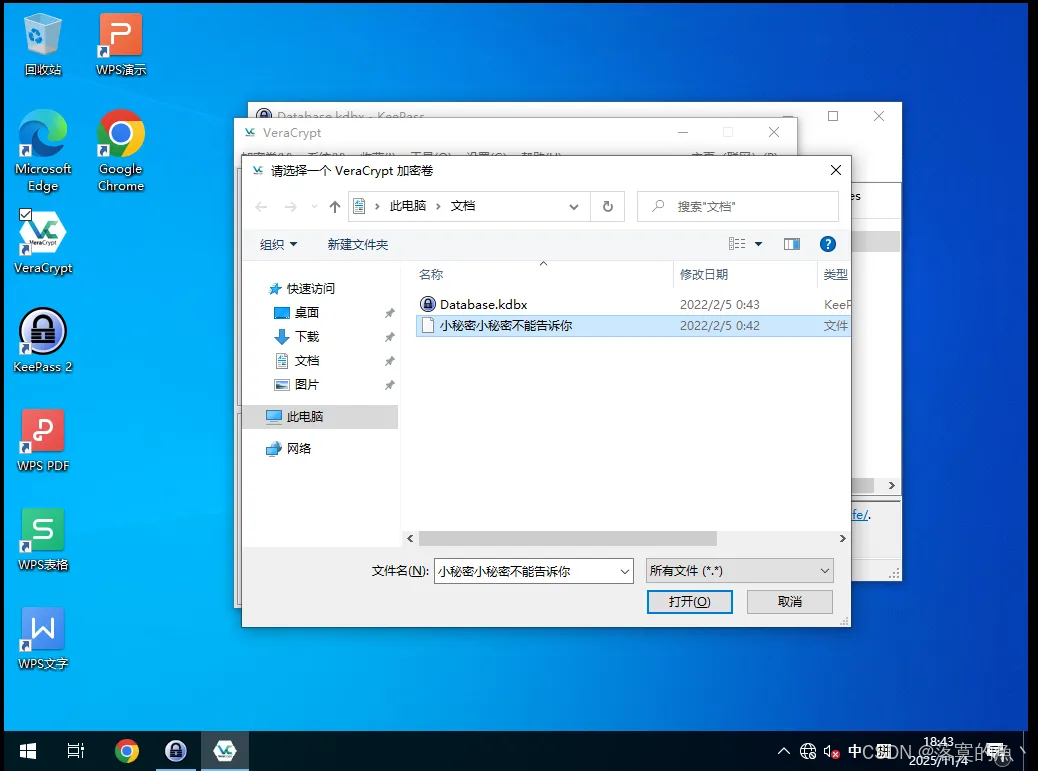Create a folder with 新建文件夹
Screen dimensions: 1038x771
[x=357, y=243]
